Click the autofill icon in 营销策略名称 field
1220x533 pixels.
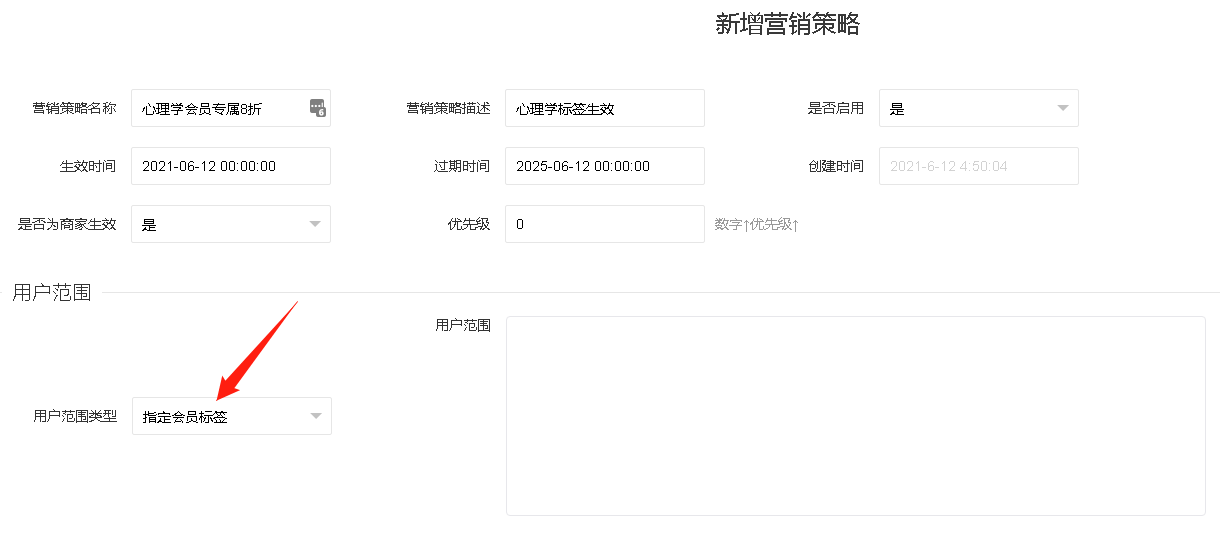(x=317, y=108)
